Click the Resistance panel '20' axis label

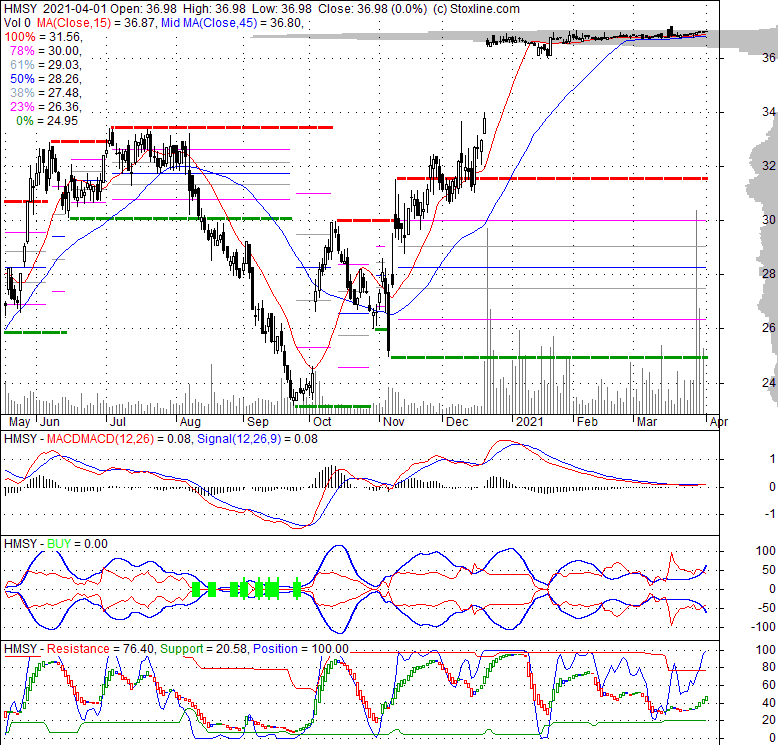coord(769,721)
